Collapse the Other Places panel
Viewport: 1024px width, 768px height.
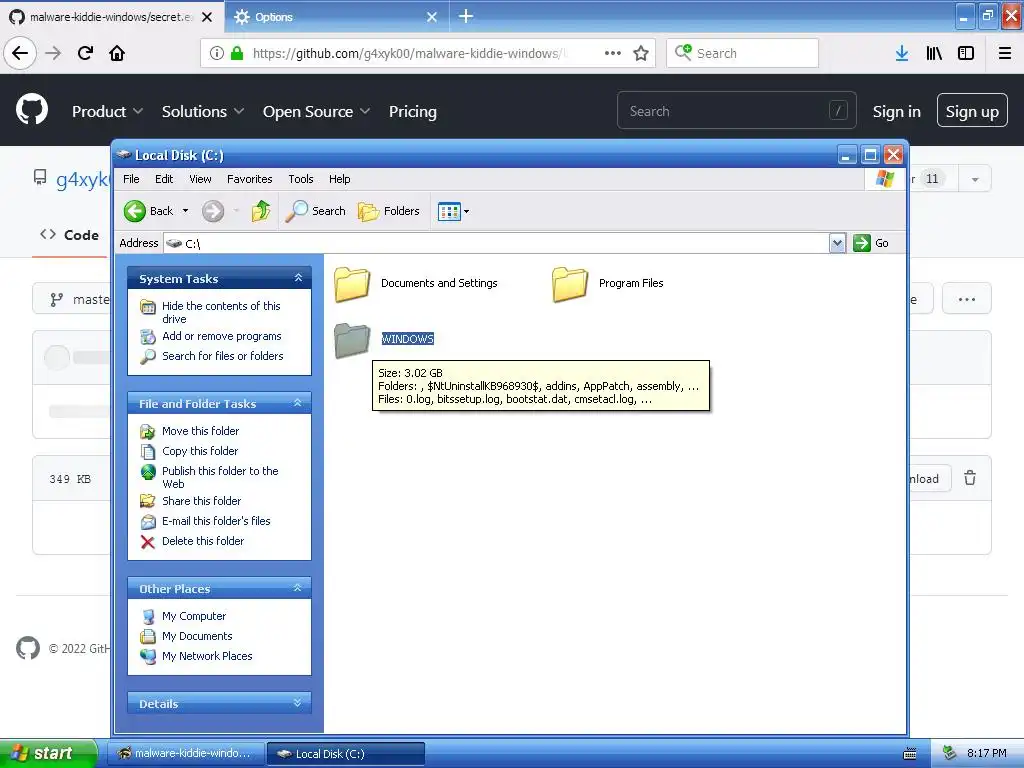tap(298, 588)
